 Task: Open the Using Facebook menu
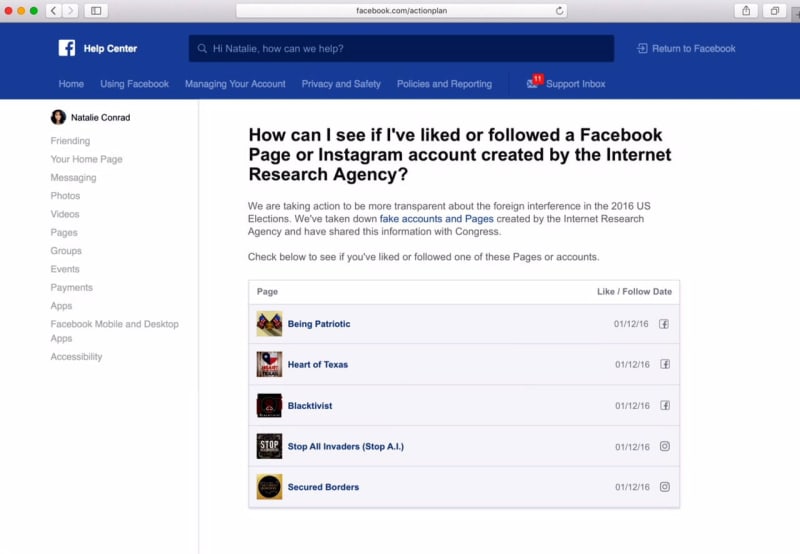click(134, 84)
